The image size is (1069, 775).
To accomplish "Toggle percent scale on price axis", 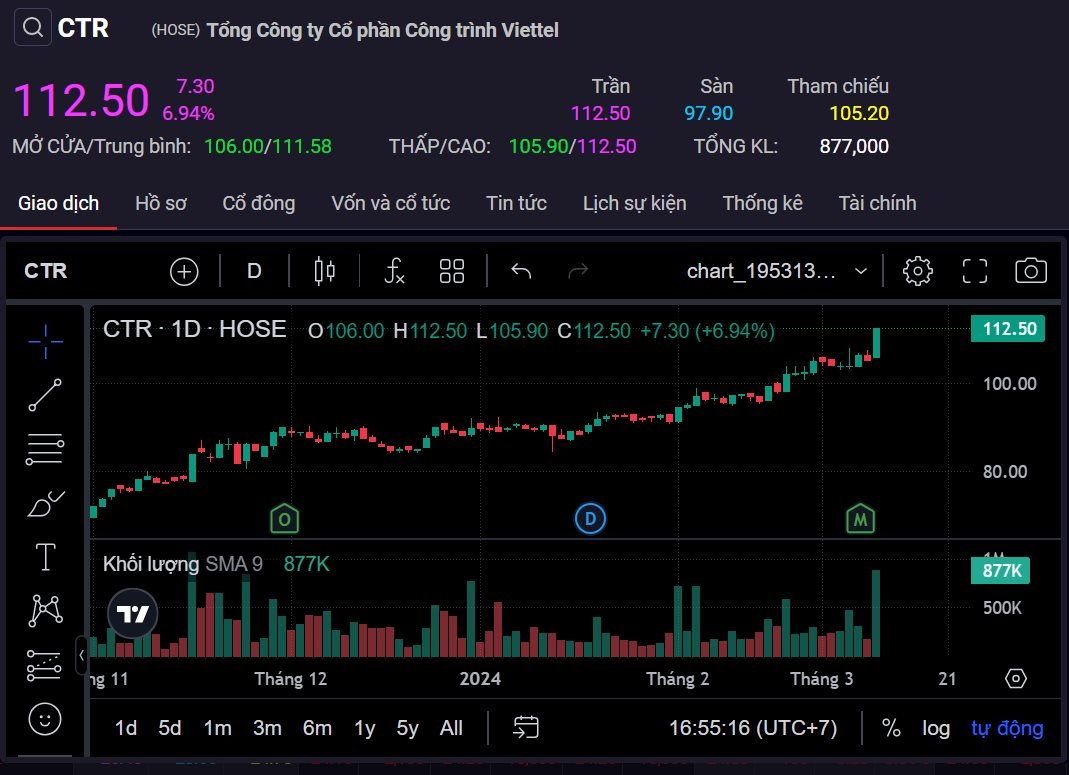I will pos(891,728).
